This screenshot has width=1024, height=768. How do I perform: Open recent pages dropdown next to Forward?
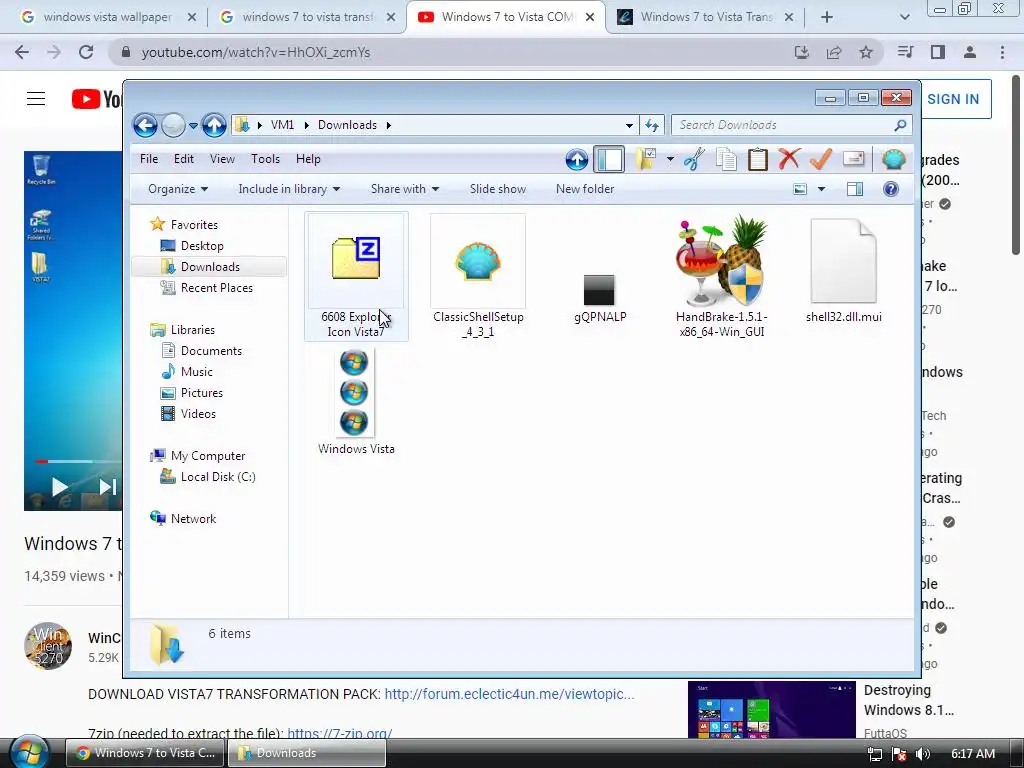pos(193,125)
